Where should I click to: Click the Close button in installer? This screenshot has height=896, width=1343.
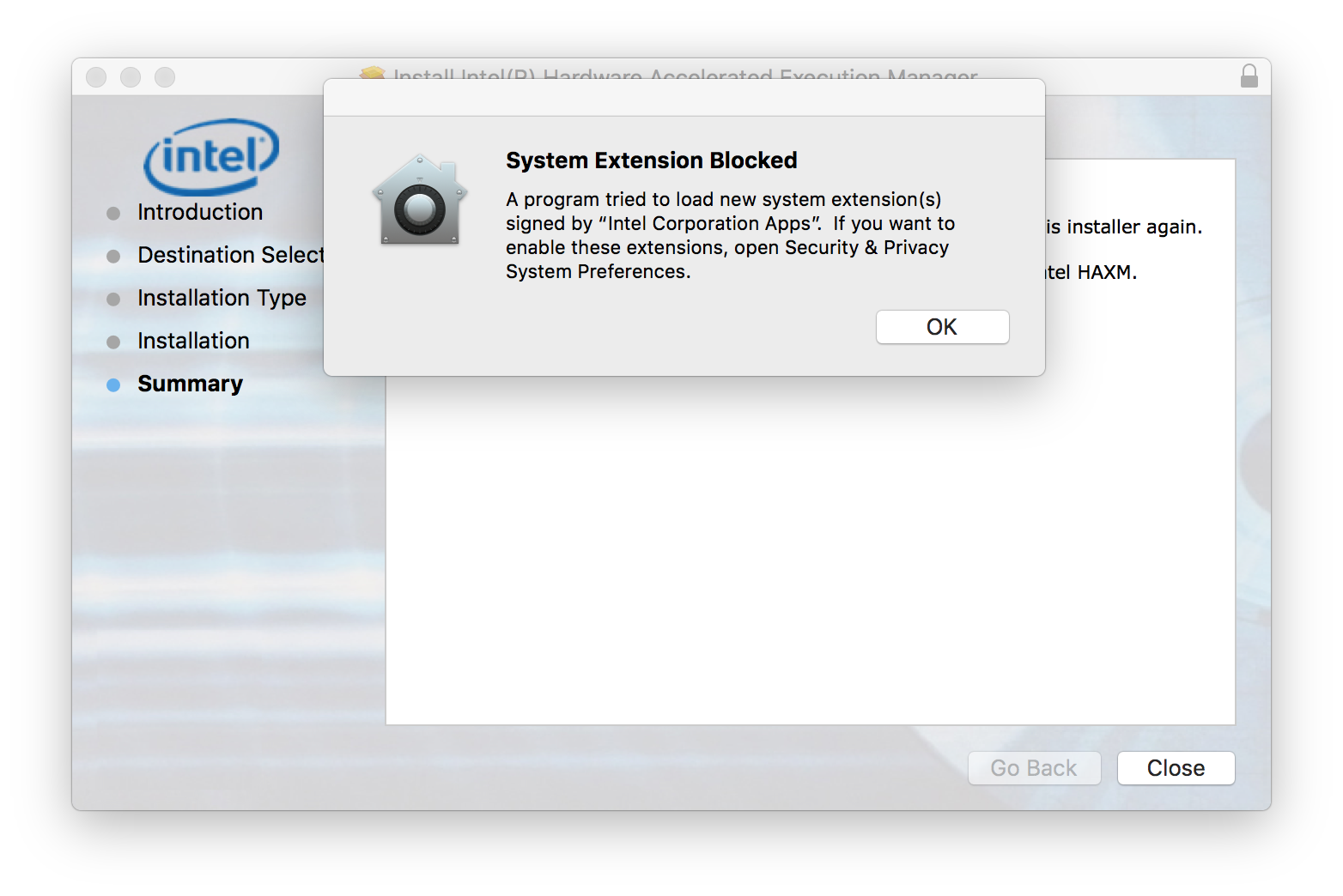pyautogui.click(x=1176, y=768)
